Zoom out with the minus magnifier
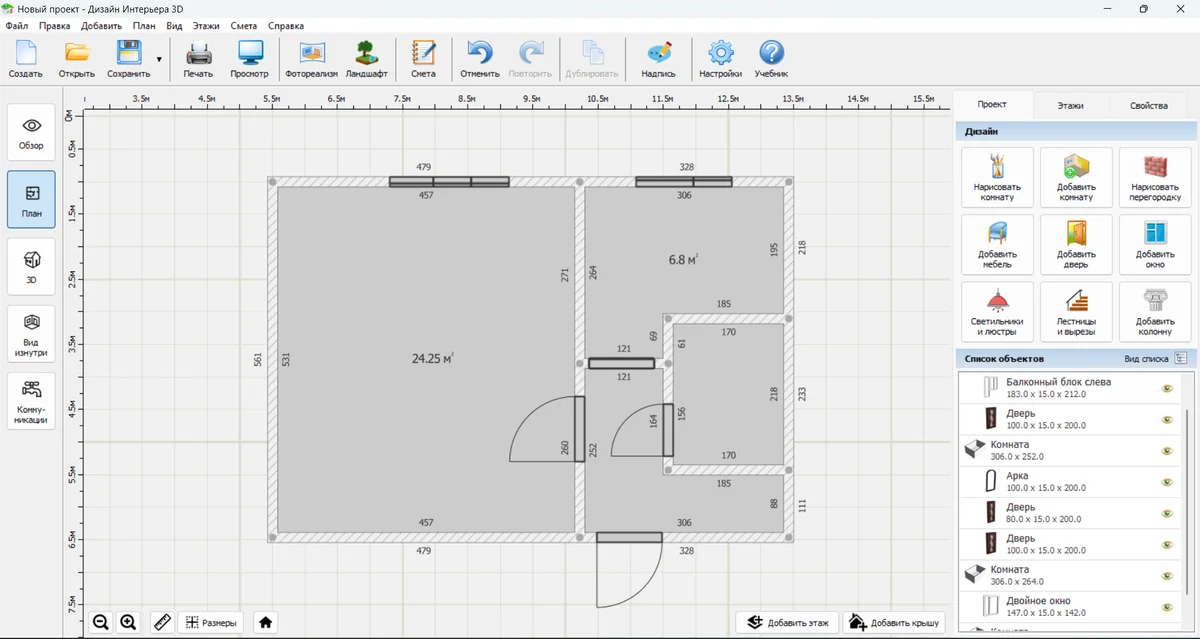1200x639 pixels. pos(101,622)
